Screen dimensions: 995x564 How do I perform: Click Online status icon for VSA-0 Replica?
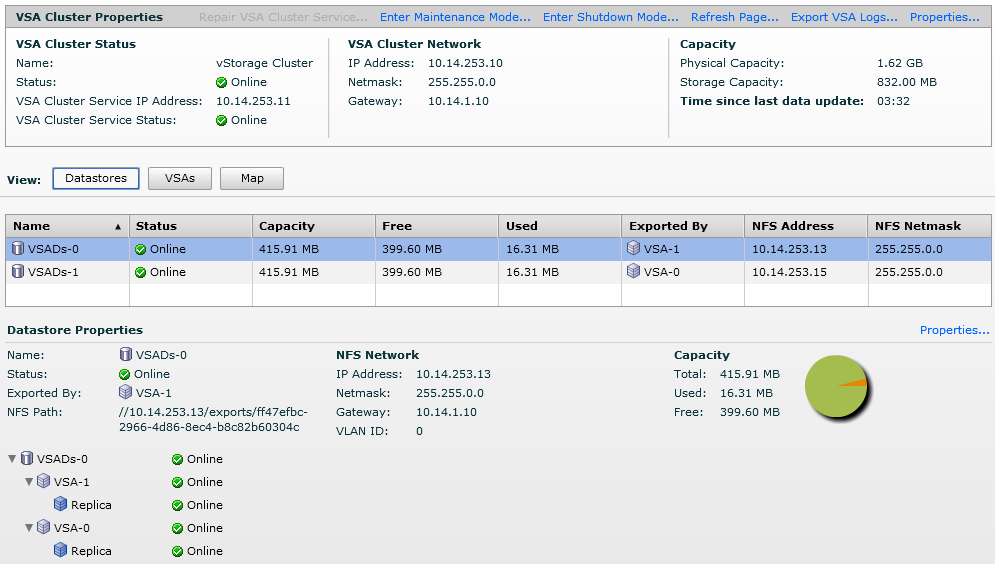[x=178, y=551]
